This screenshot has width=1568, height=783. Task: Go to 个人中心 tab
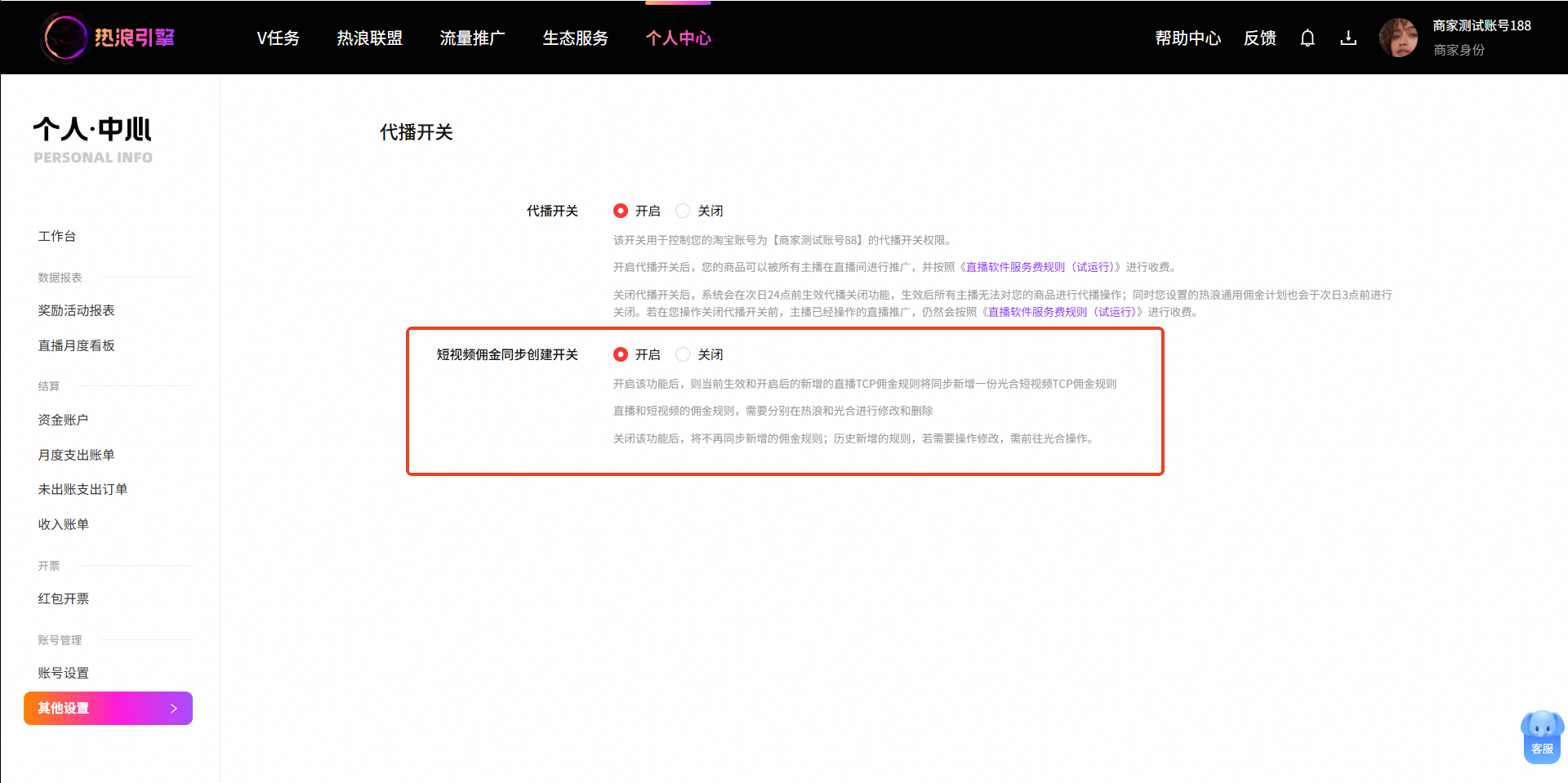coord(678,38)
